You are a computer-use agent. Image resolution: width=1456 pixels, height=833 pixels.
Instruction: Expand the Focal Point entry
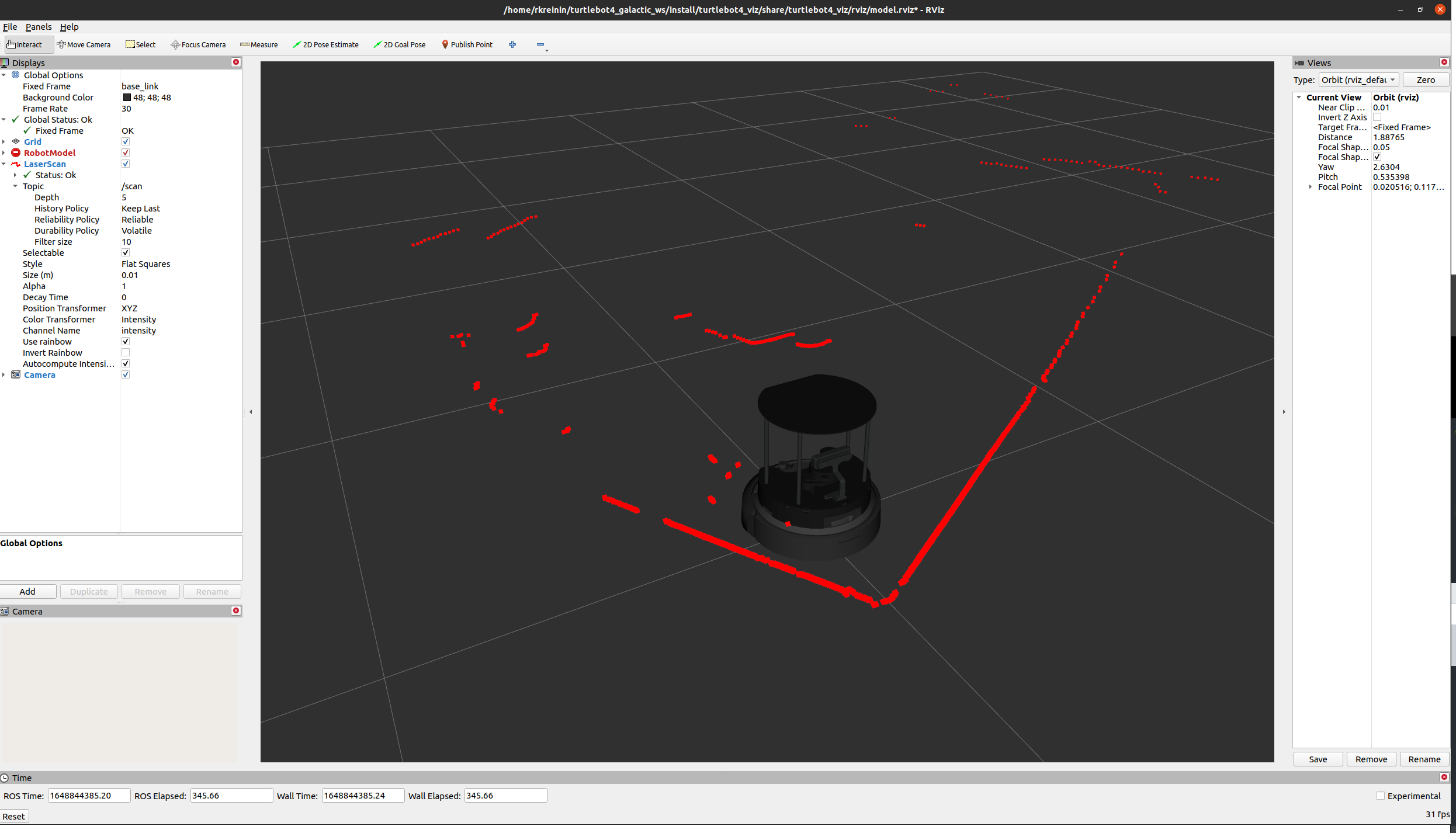click(1304, 187)
